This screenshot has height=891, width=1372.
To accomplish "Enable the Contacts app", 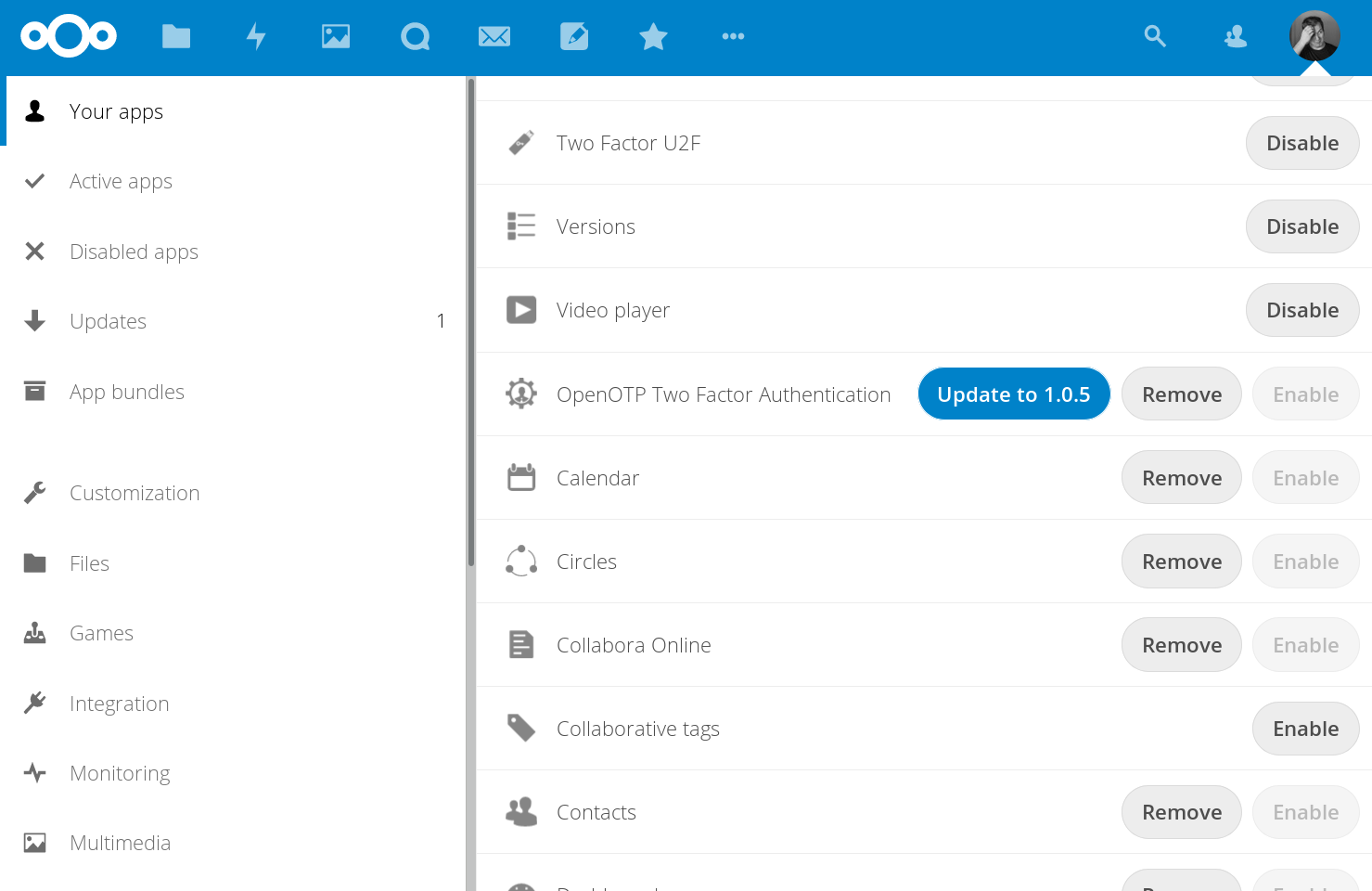I will click(1306, 812).
